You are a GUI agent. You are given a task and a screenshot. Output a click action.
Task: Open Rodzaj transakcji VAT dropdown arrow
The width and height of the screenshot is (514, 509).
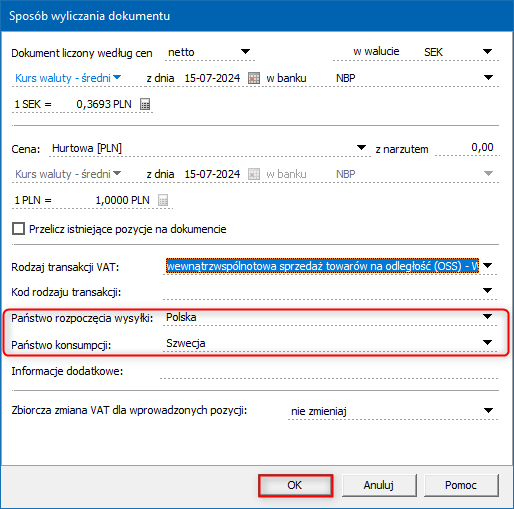487,266
